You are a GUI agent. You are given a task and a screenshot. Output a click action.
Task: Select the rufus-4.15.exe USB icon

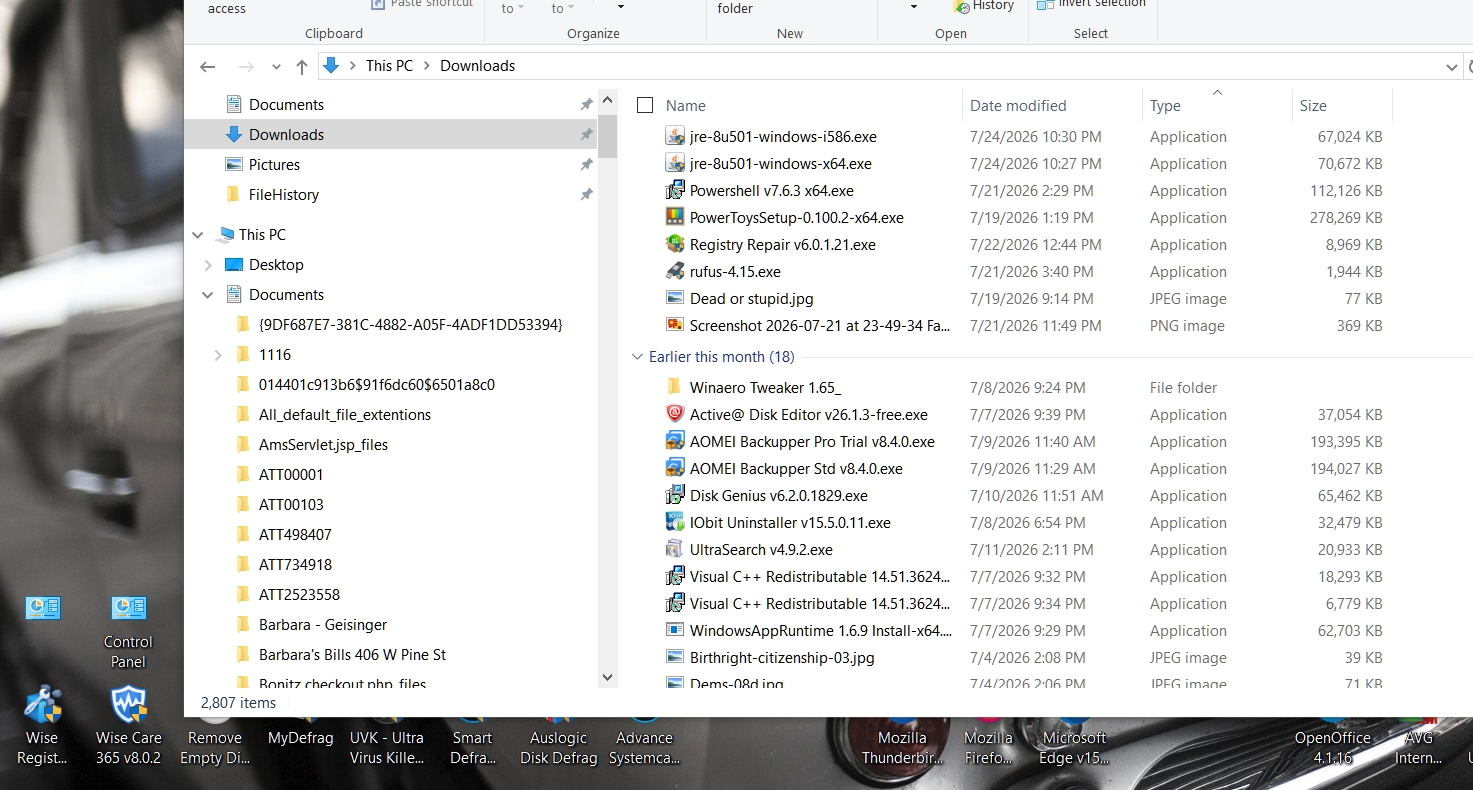675,271
